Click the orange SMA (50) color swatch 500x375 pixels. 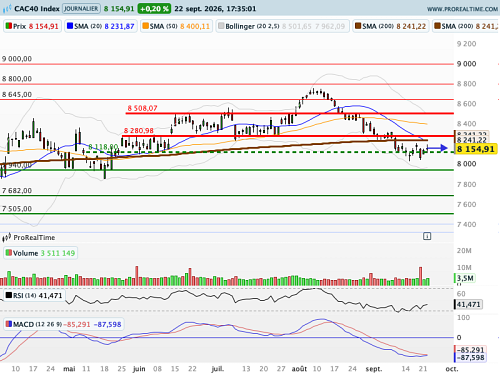(145, 26)
